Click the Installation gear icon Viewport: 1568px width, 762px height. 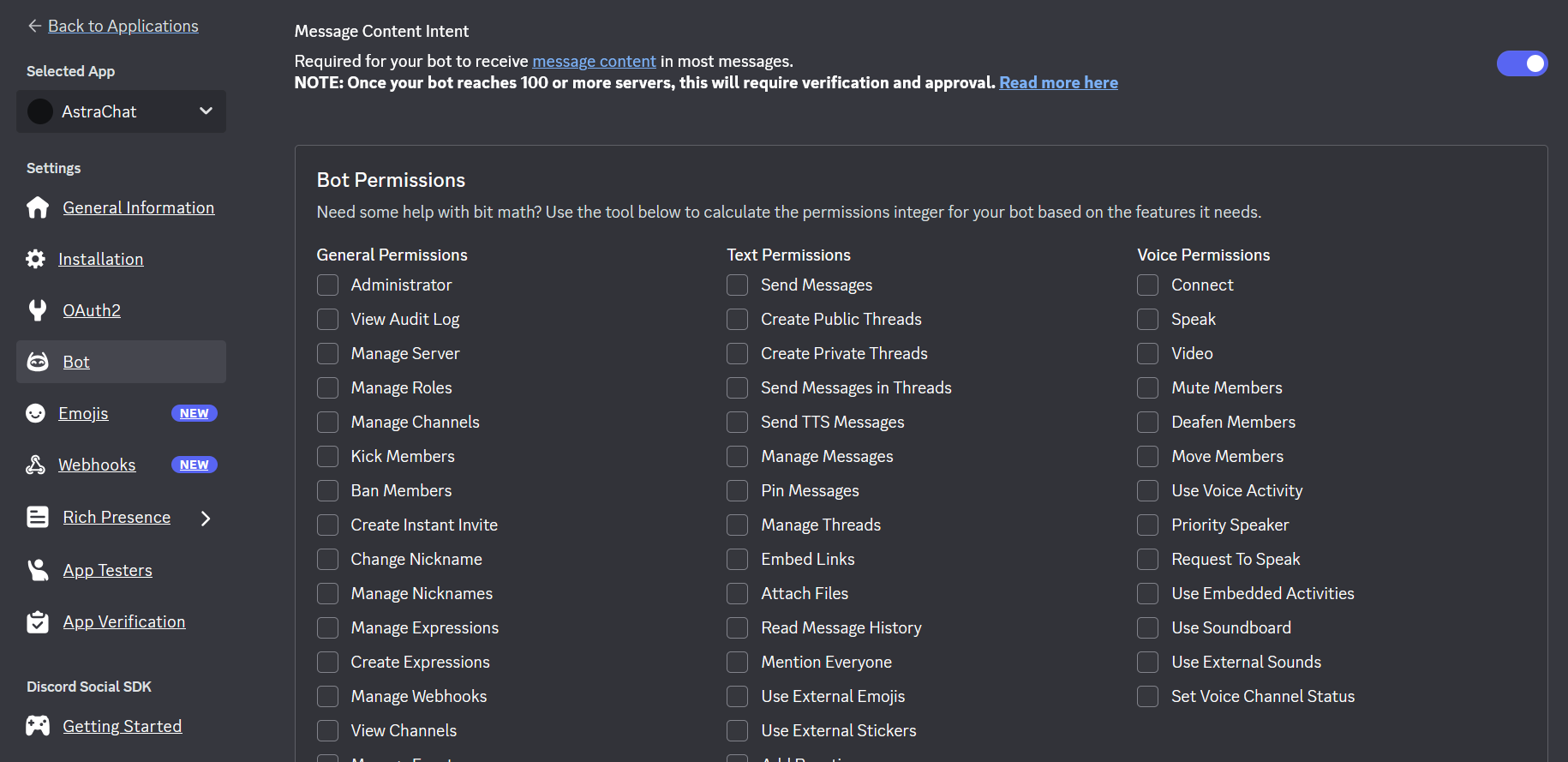click(x=35, y=259)
